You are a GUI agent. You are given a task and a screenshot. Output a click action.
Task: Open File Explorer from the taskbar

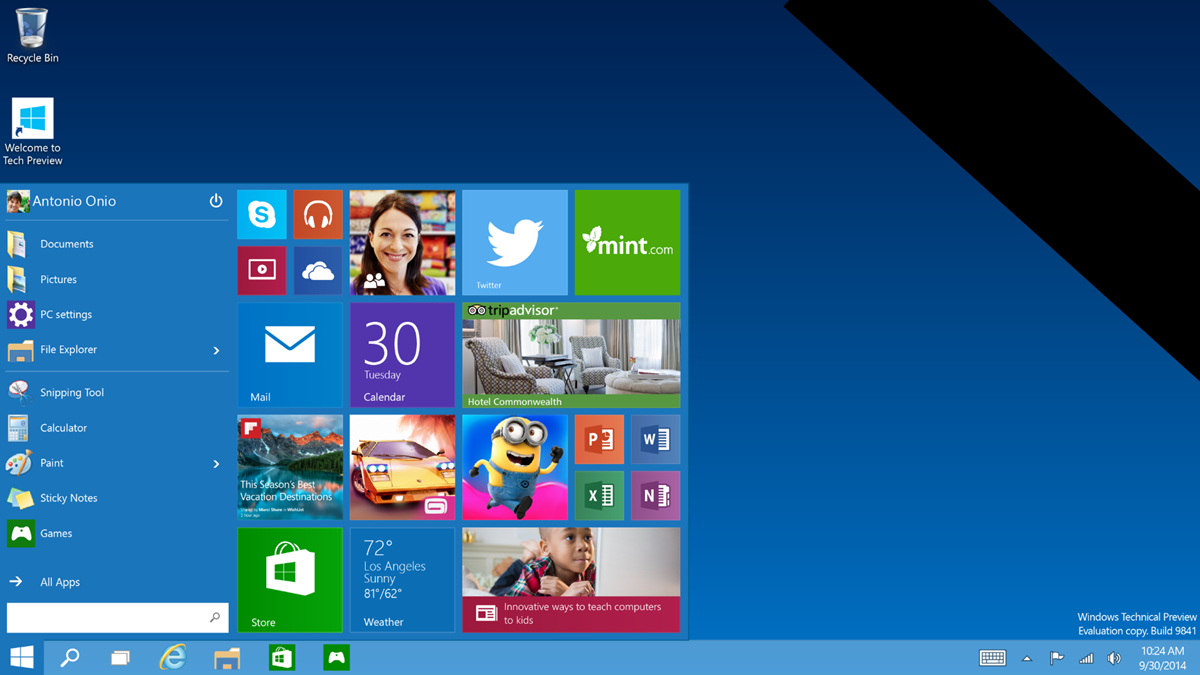(x=227, y=657)
